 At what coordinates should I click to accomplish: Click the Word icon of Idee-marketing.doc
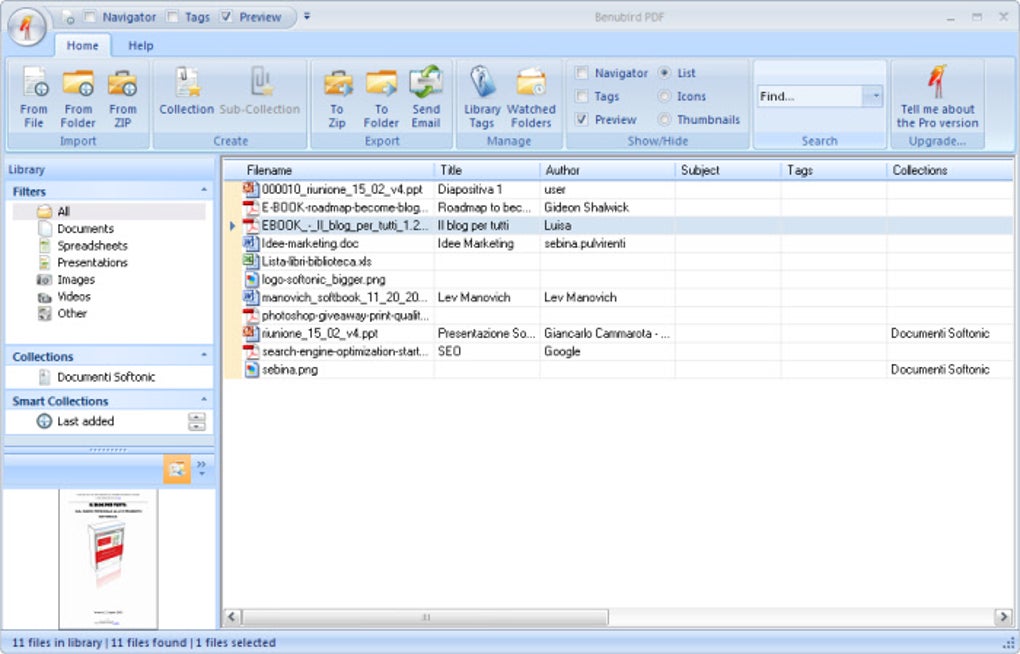(x=251, y=243)
